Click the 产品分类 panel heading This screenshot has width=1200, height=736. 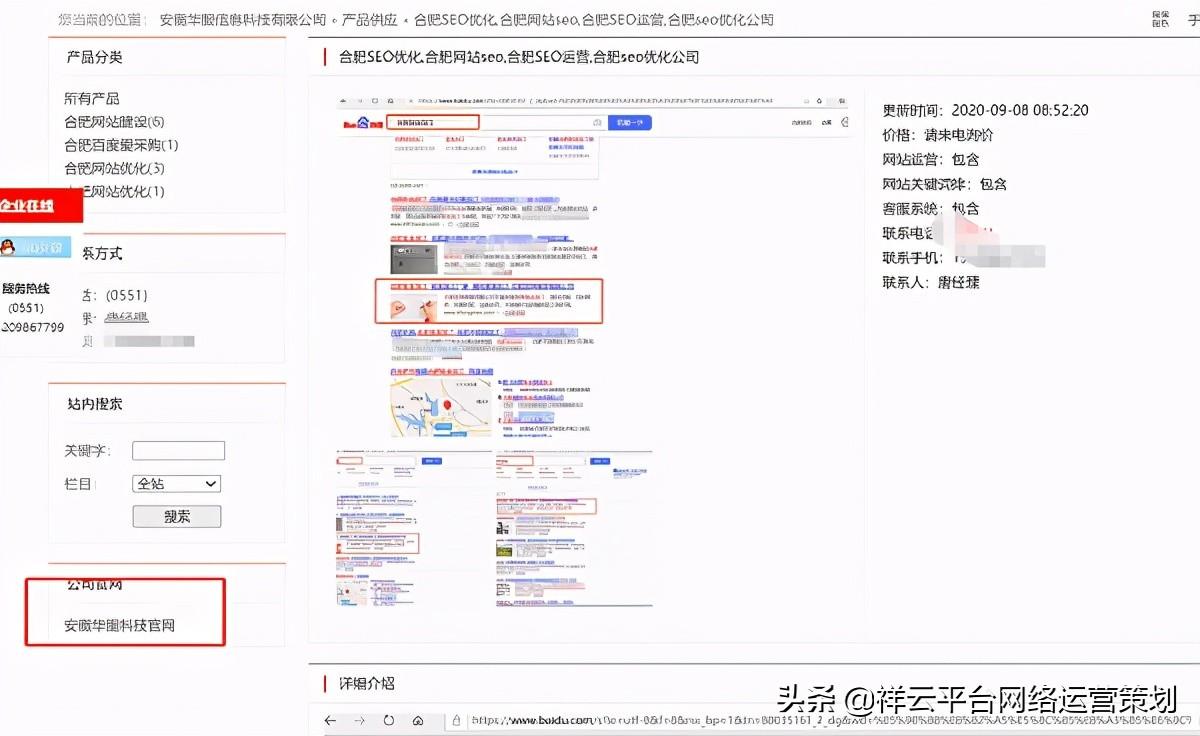94,57
